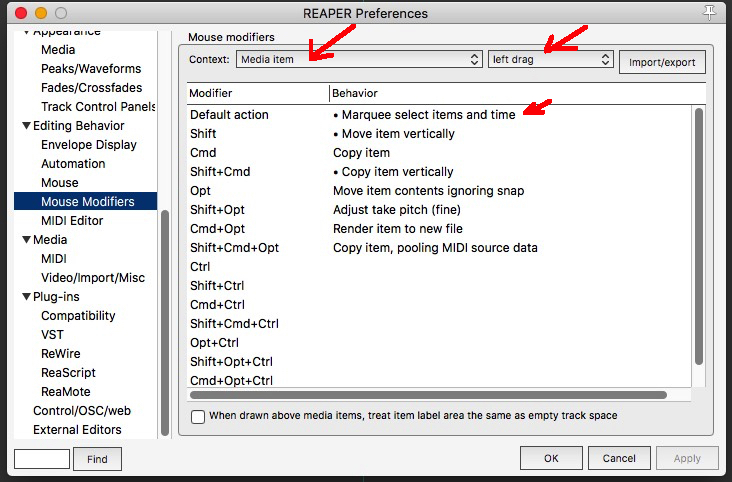Image resolution: width=732 pixels, height=482 pixels.
Task: Open Video/Import/Misc preferences
Action: tap(93, 278)
